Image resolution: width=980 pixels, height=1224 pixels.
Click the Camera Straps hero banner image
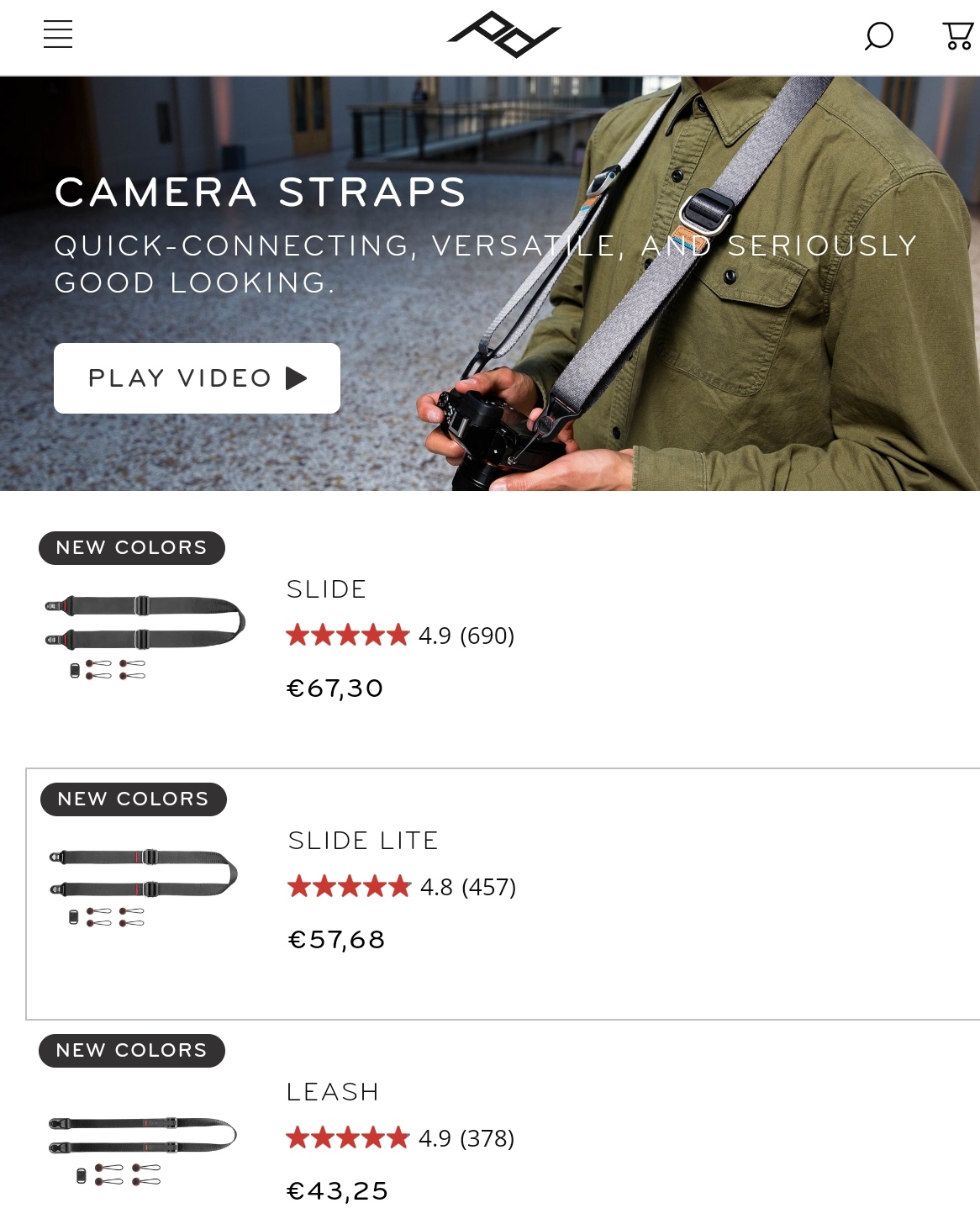(x=490, y=283)
